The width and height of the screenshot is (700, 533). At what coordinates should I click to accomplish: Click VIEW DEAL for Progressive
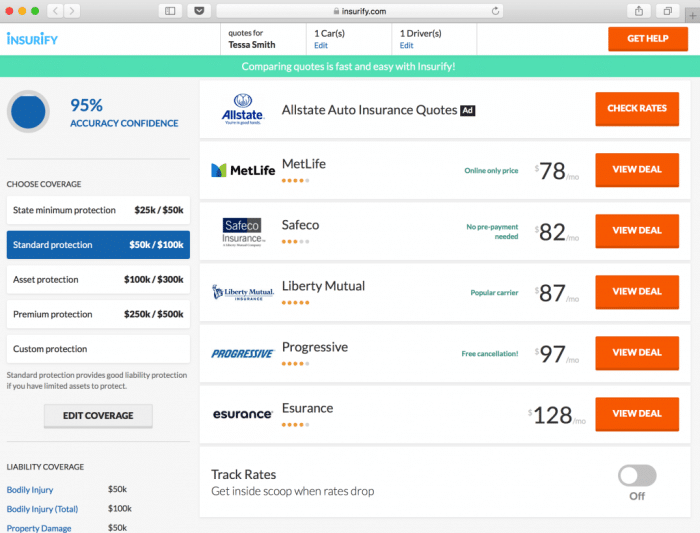637,353
